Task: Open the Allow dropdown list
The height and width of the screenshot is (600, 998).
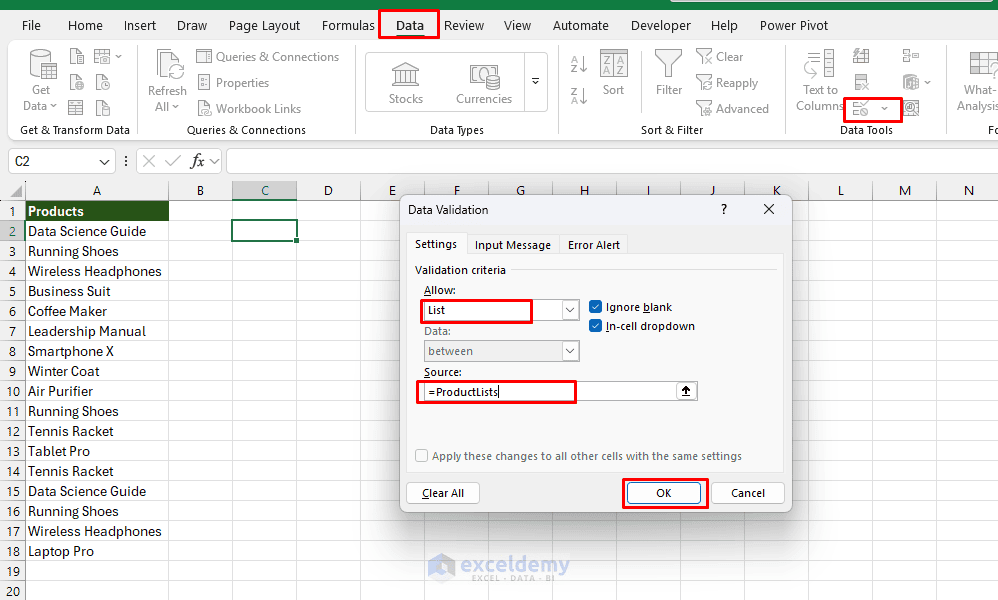Action: (x=570, y=310)
